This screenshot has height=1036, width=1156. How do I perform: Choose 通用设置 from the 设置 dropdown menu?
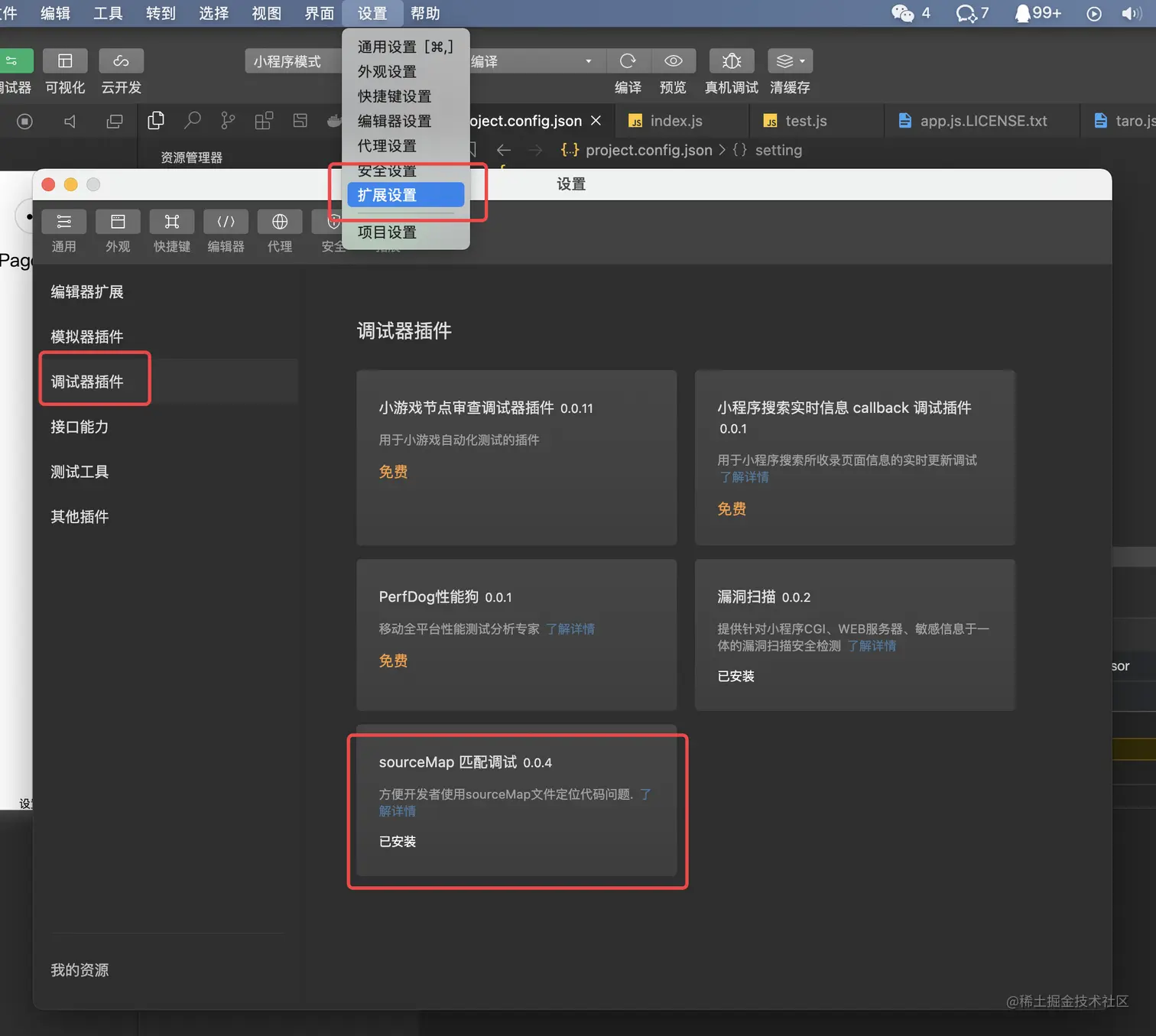click(406, 47)
